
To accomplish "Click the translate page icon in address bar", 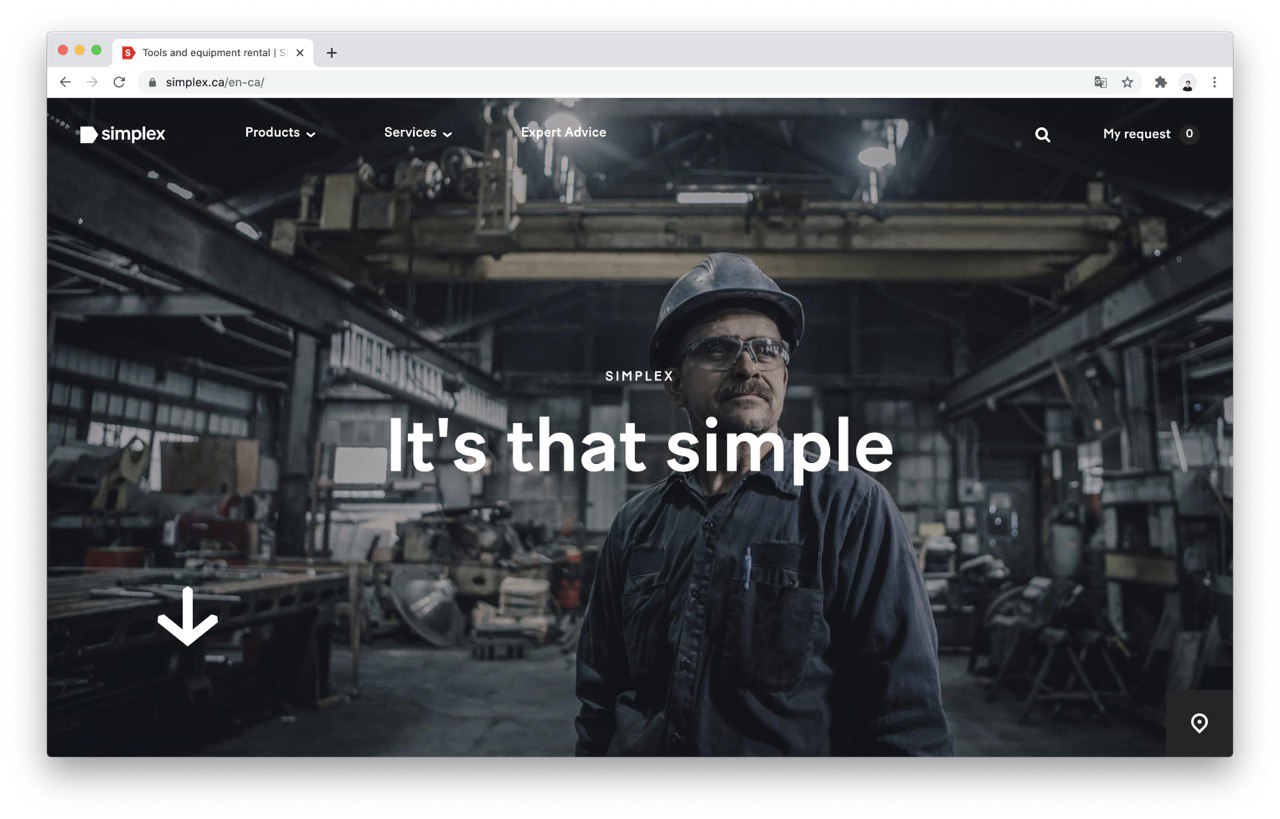I will pos(1100,82).
